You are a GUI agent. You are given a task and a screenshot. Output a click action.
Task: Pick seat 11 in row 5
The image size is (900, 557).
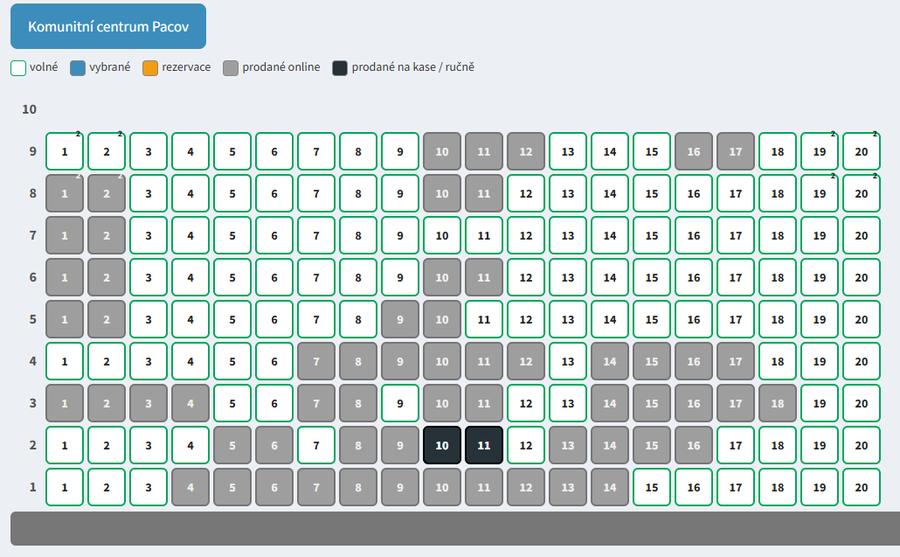484,319
